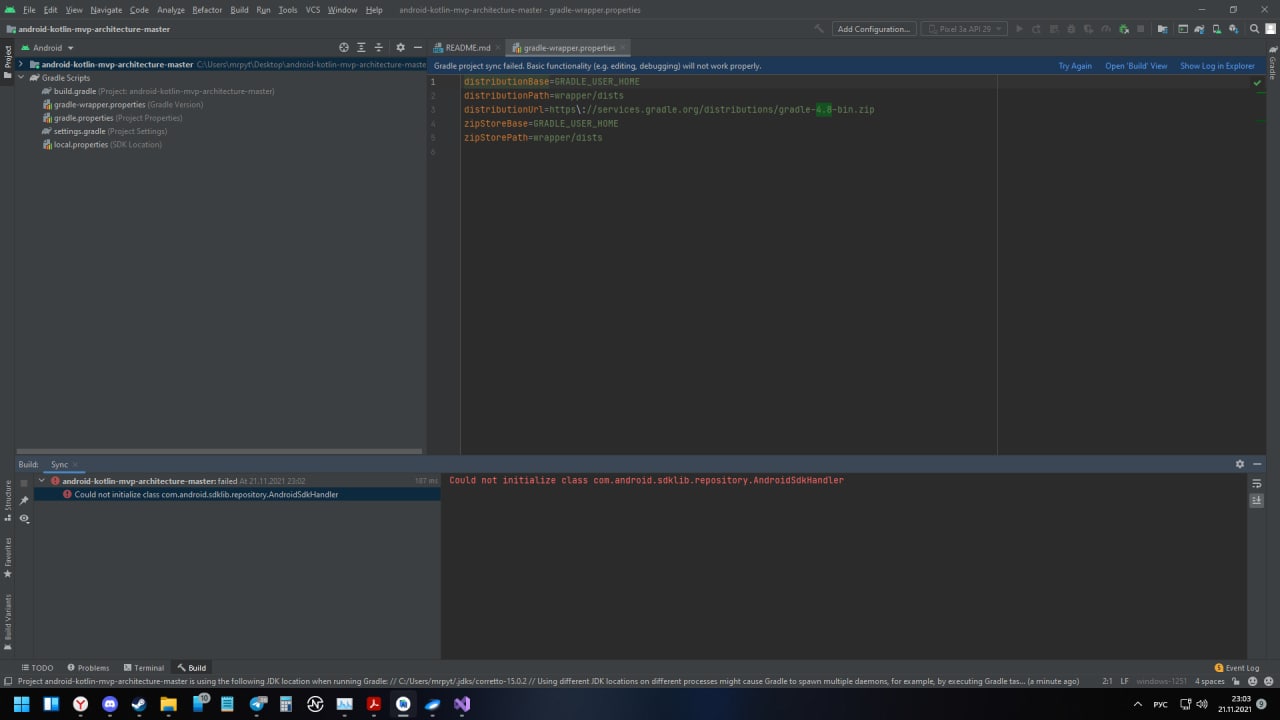Click the Project panel horizontal scrollbar
1280x720 pixels.
220,451
